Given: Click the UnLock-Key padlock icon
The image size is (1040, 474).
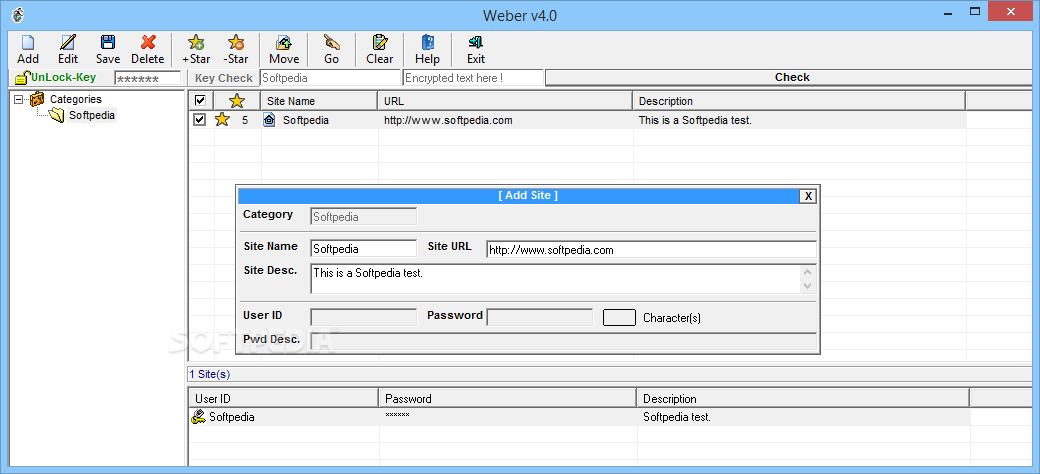Looking at the screenshot, I should 23,78.
